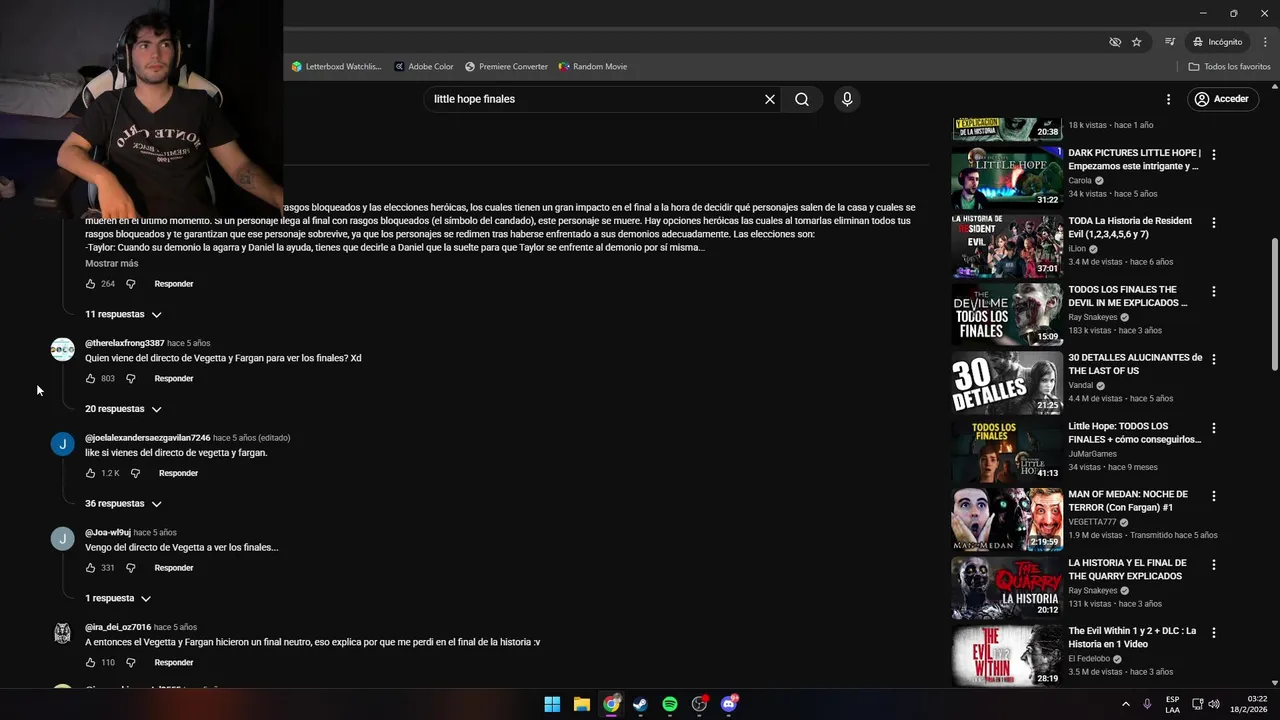This screenshot has height=720, width=1280.
Task: Expand 36 respuestas replies
Action: coord(123,504)
